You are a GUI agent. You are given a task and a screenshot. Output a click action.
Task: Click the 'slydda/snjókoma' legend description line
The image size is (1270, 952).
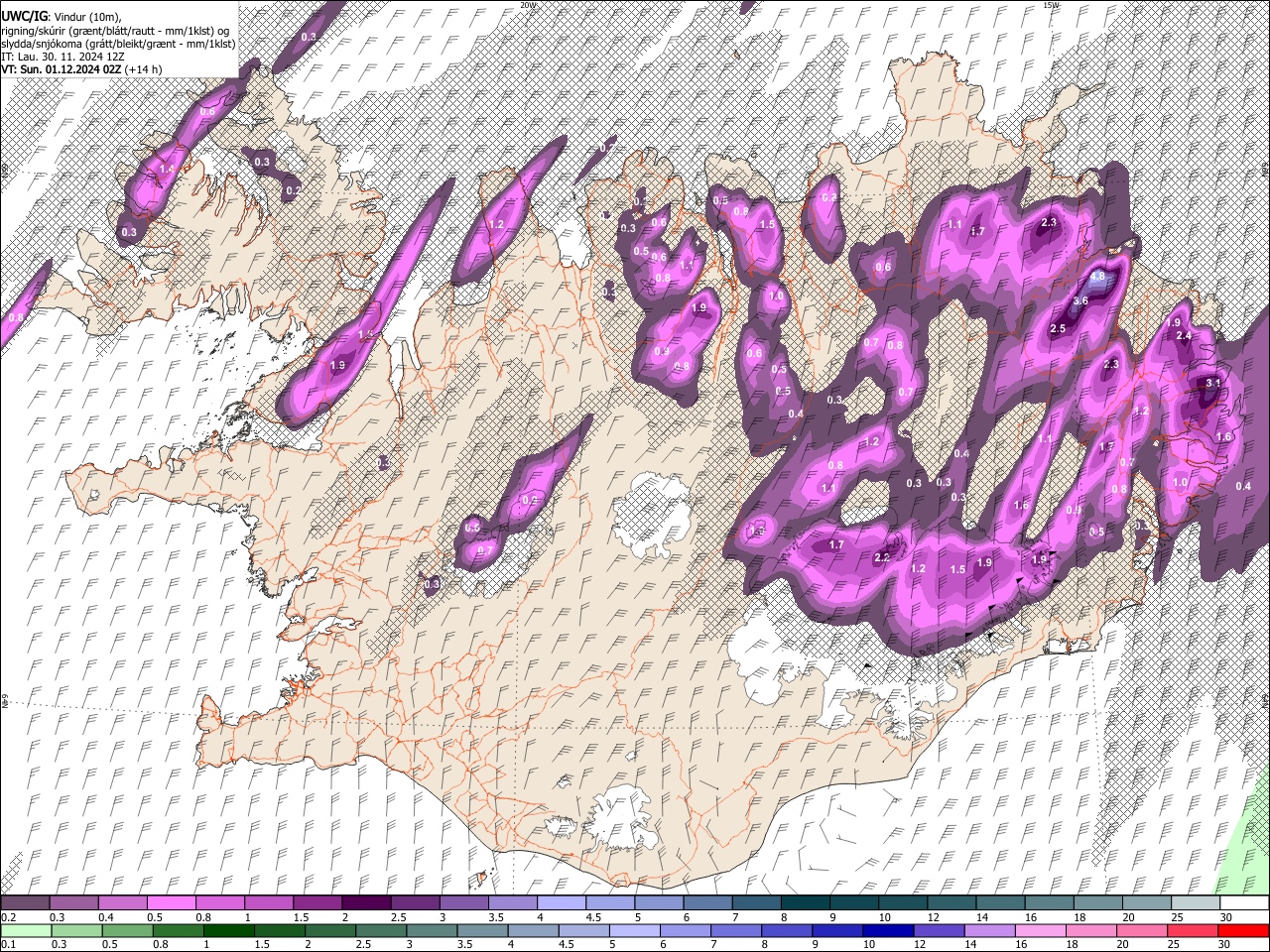coord(118,44)
